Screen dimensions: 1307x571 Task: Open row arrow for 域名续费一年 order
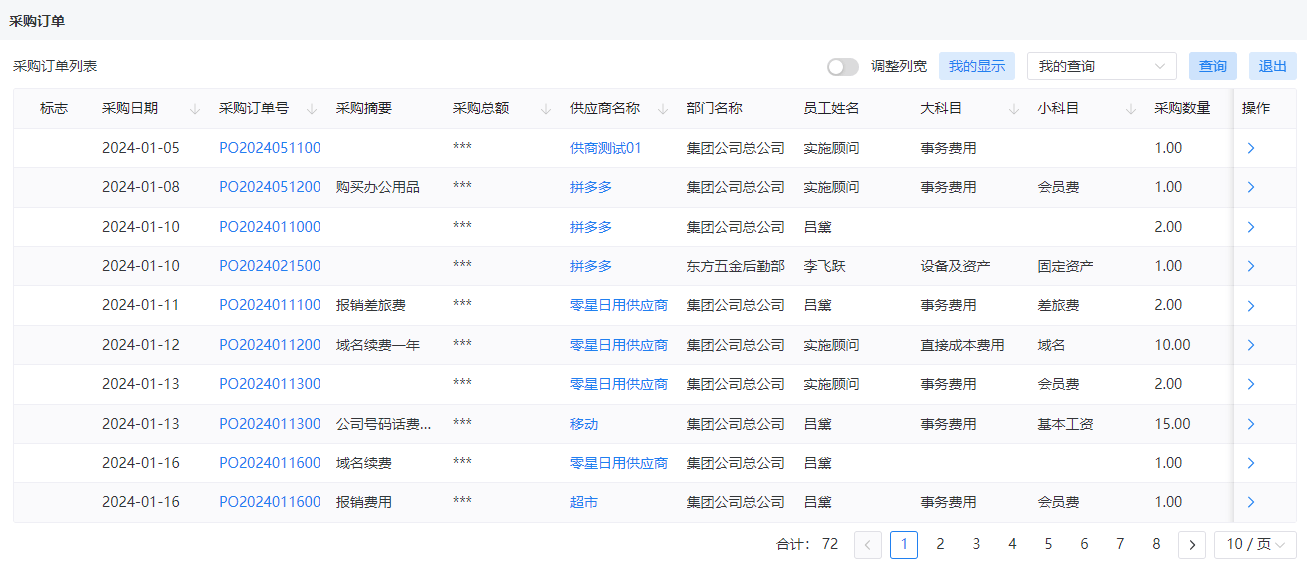click(x=1251, y=345)
